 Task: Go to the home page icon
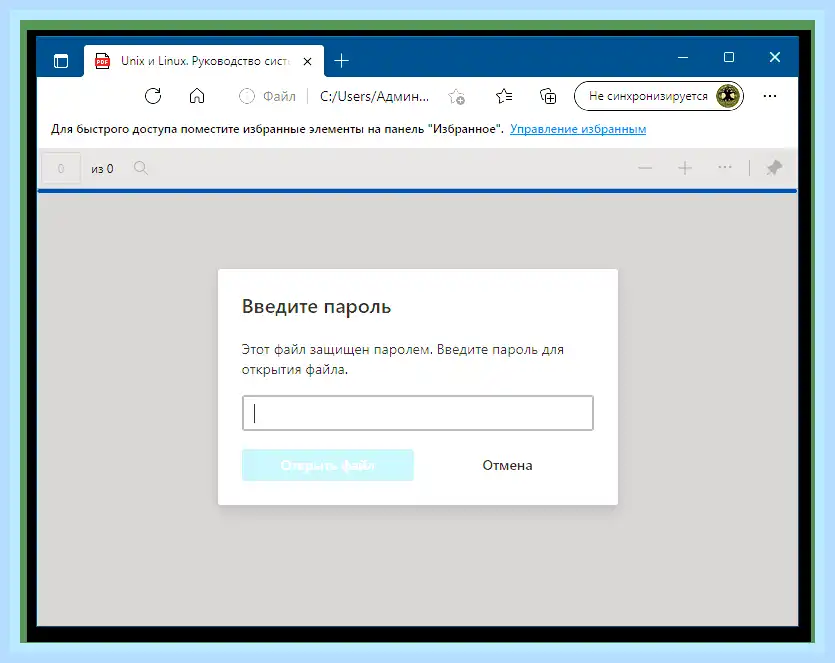click(x=197, y=96)
